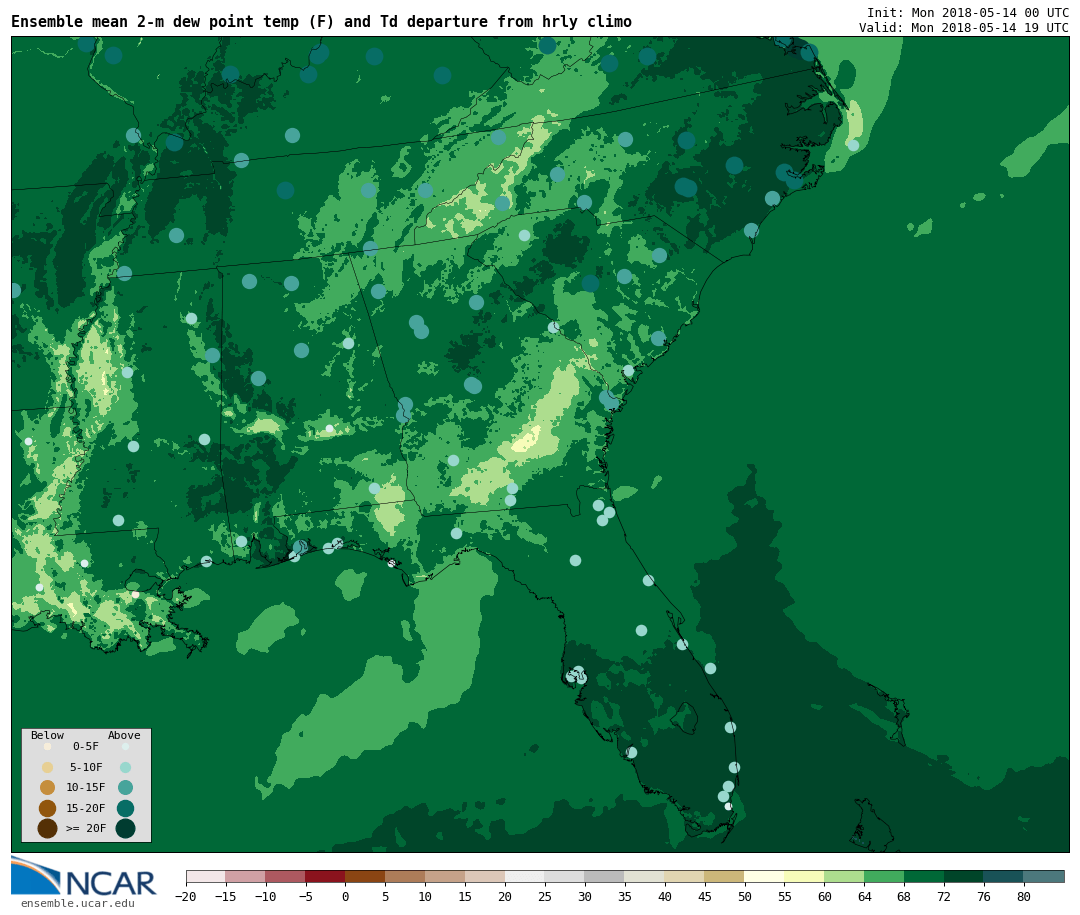Click the NCAR logo
Screen dimensions: 1080x915
[x=84, y=876]
